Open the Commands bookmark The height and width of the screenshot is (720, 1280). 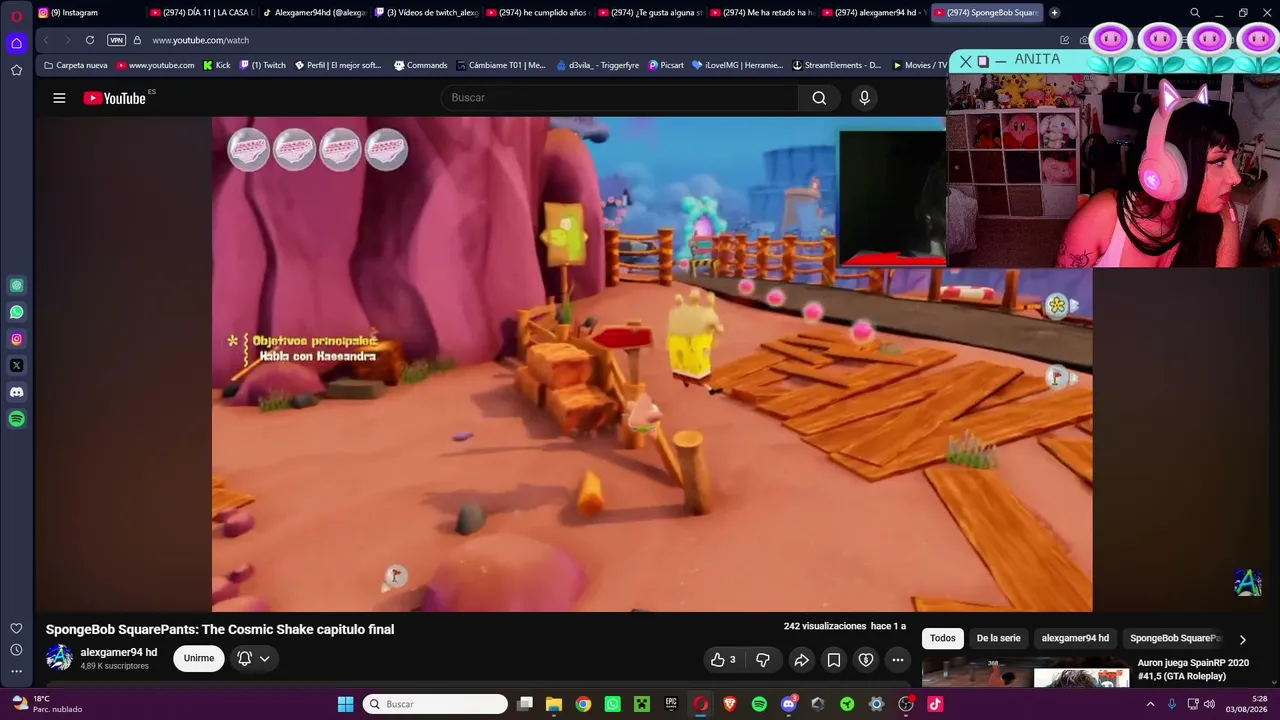421,65
